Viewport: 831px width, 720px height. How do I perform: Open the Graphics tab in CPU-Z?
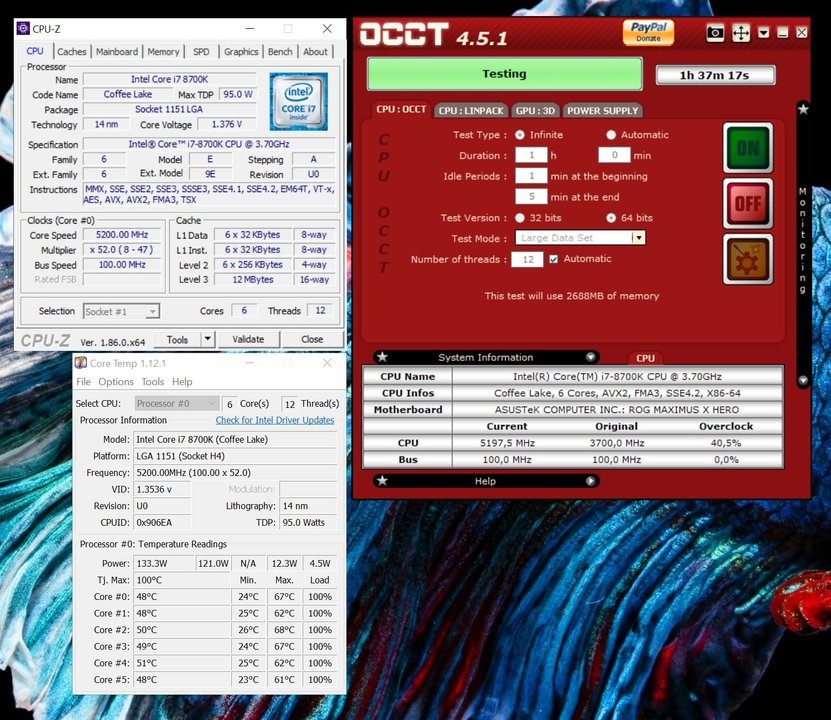pyautogui.click(x=241, y=51)
